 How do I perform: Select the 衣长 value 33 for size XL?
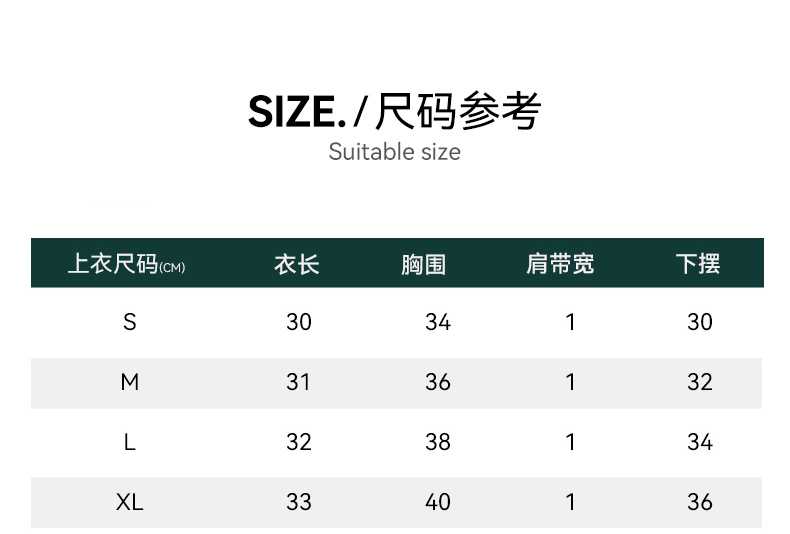click(298, 502)
